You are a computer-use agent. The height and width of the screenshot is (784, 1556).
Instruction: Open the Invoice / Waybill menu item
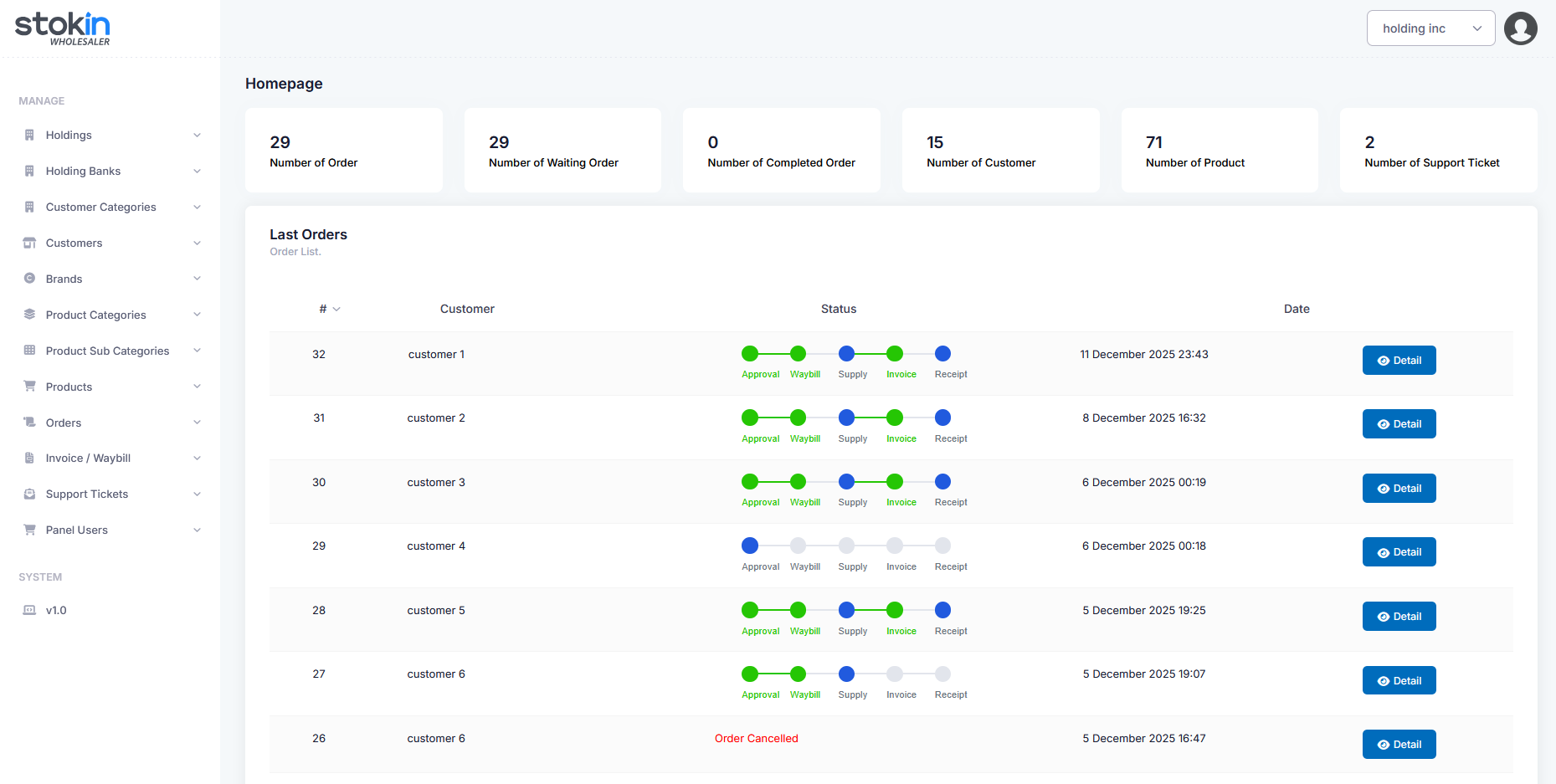(88, 459)
